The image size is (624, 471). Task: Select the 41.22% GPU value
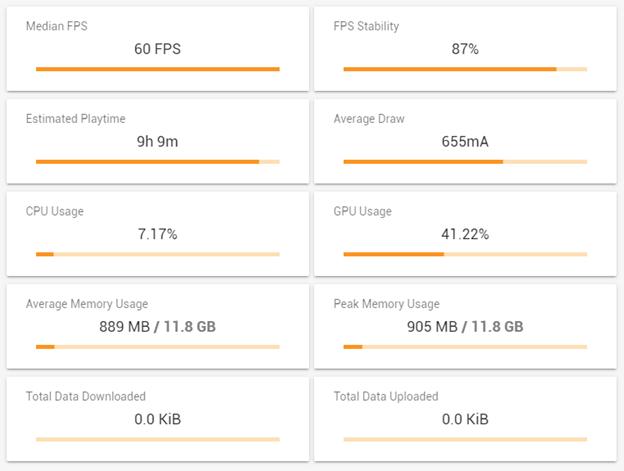pos(465,234)
